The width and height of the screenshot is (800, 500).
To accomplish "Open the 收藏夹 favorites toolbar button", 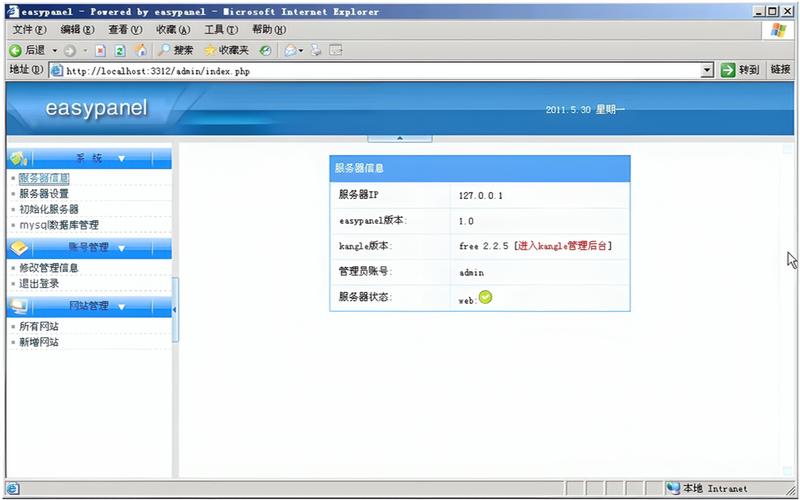I will (x=227, y=50).
